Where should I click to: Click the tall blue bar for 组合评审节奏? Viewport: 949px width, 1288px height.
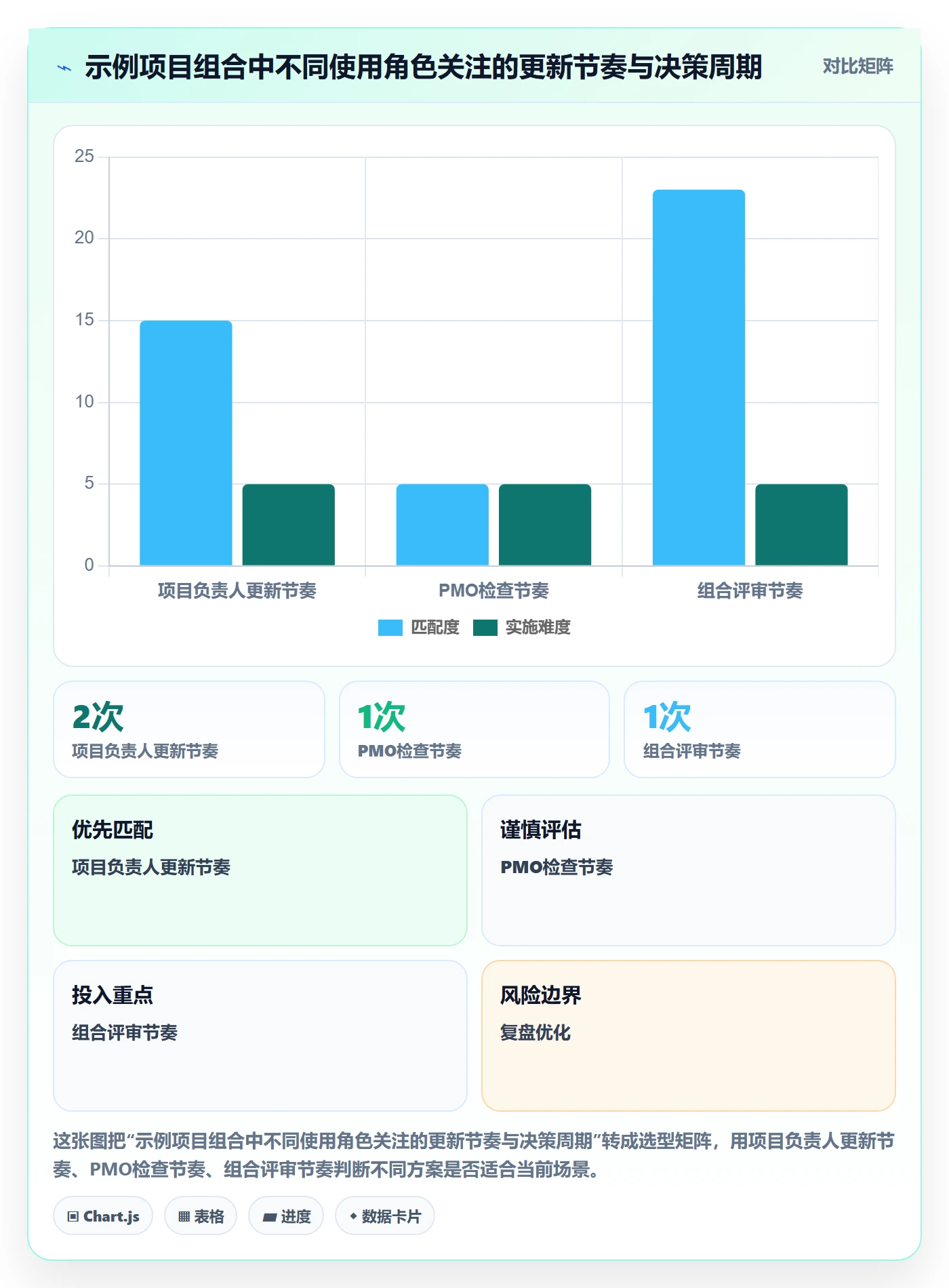tap(699, 378)
